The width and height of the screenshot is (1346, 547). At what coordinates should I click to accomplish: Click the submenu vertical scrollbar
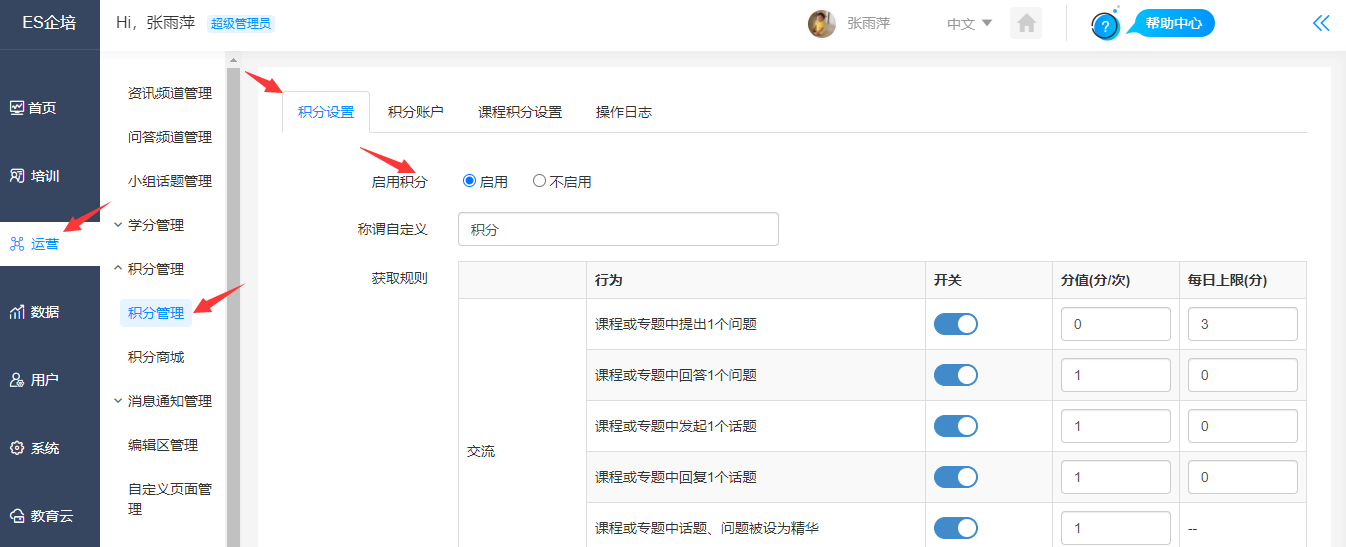(233, 300)
